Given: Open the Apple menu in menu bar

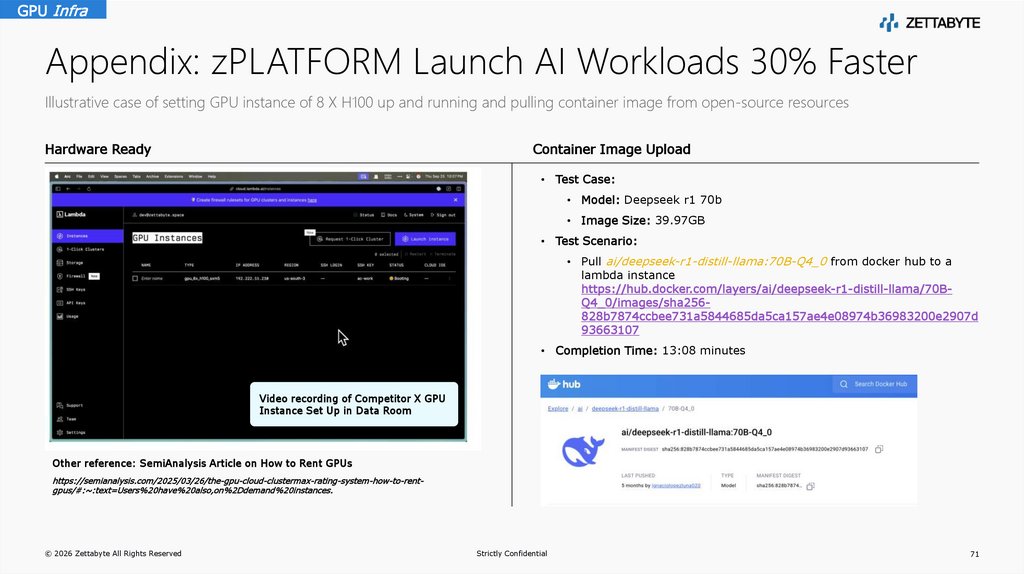Looking at the screenshot, I should click(57, 176).
